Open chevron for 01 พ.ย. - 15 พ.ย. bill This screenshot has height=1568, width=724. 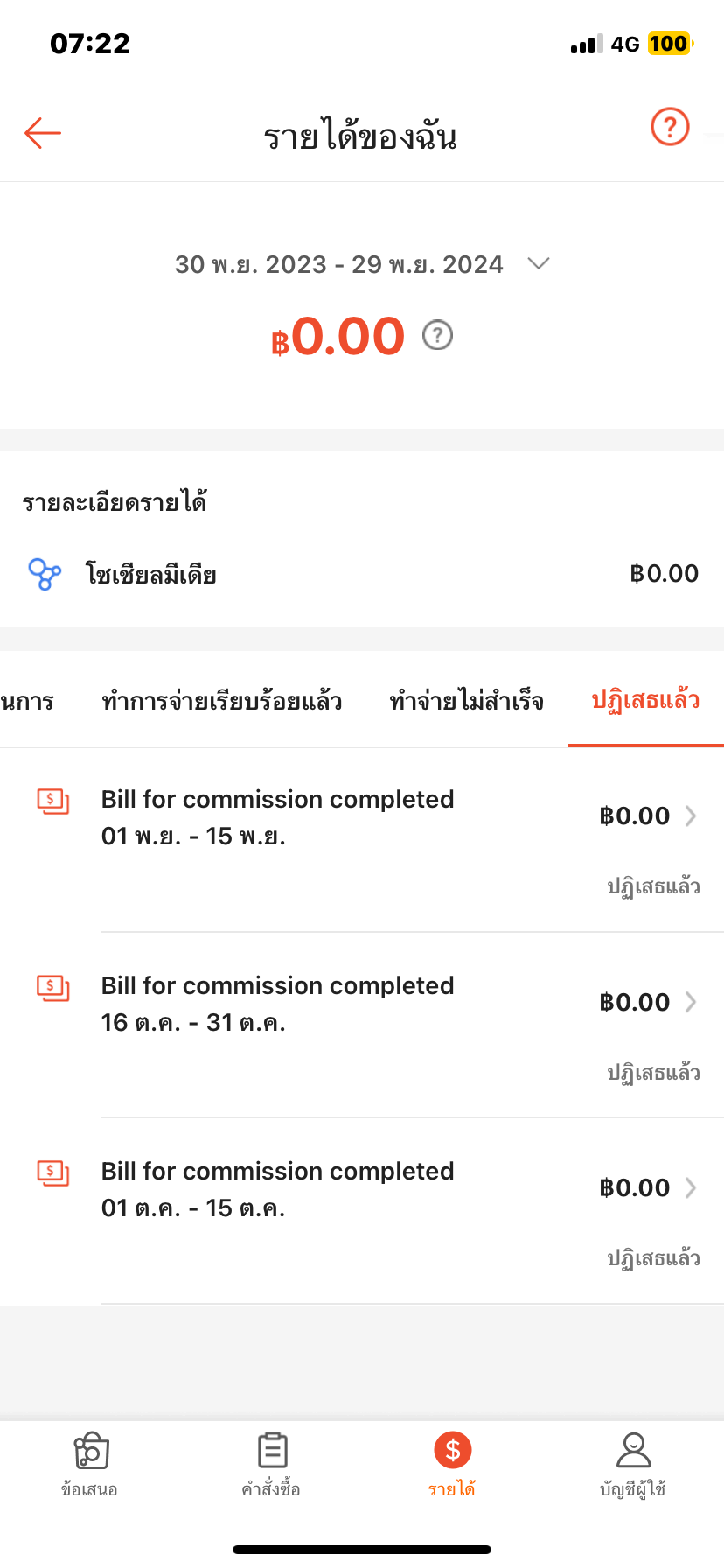coord(691,816)
